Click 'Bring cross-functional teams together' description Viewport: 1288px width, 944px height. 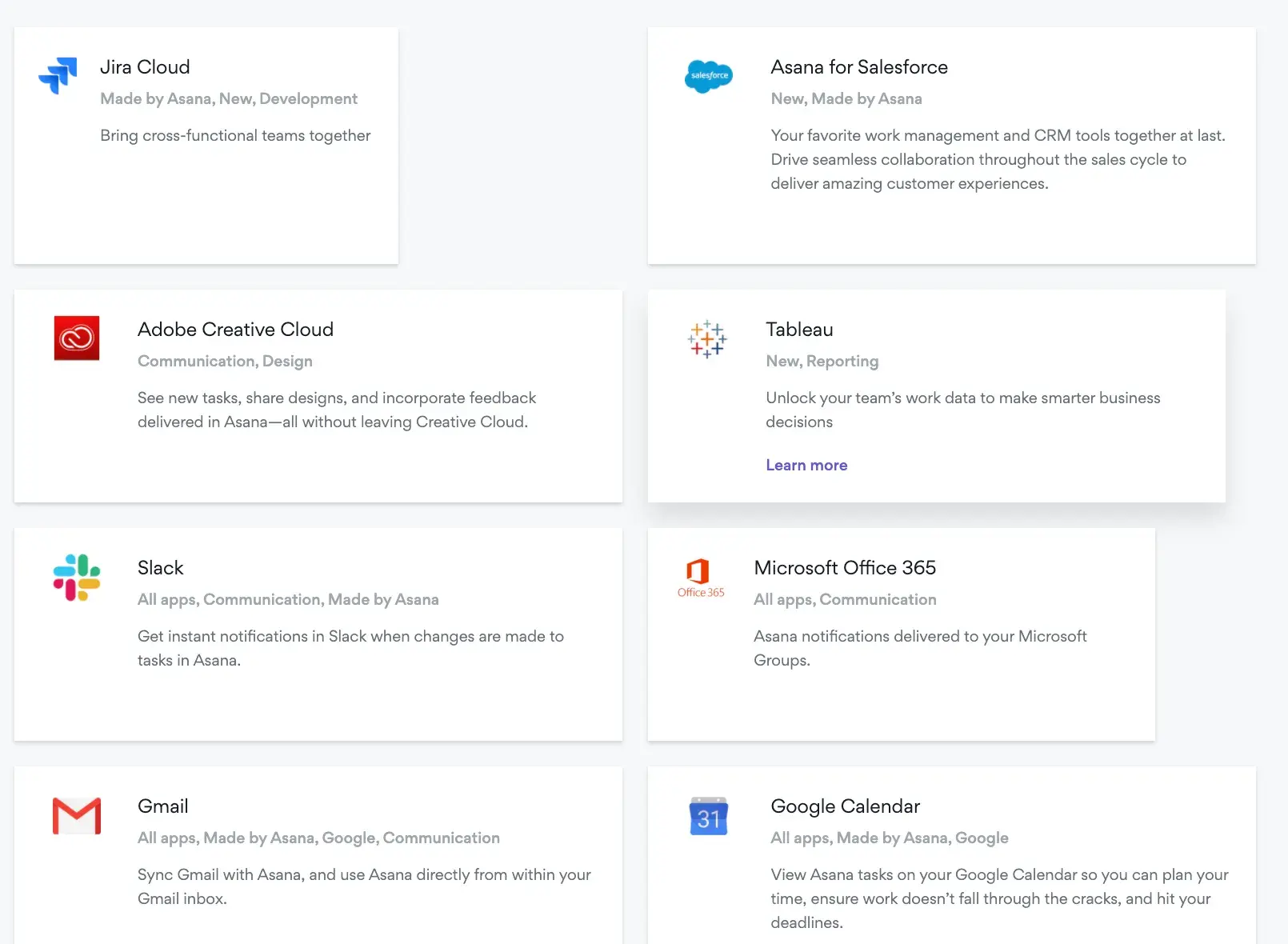click(235, 136)
